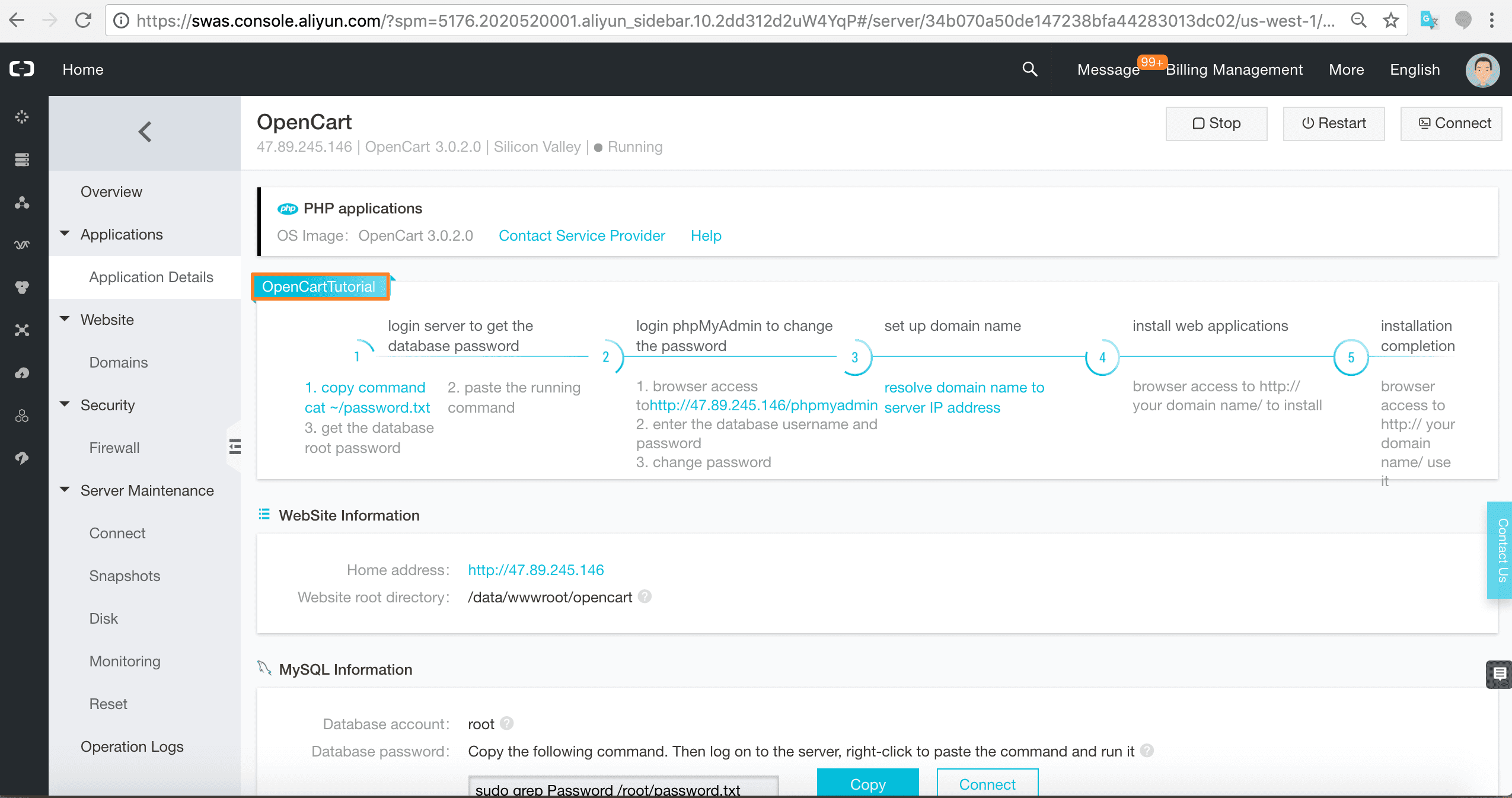Viewport: 1512px width, 798px height.
Task: Select the OpenCartTutorial tab
Action: click(x=319, y=287)
